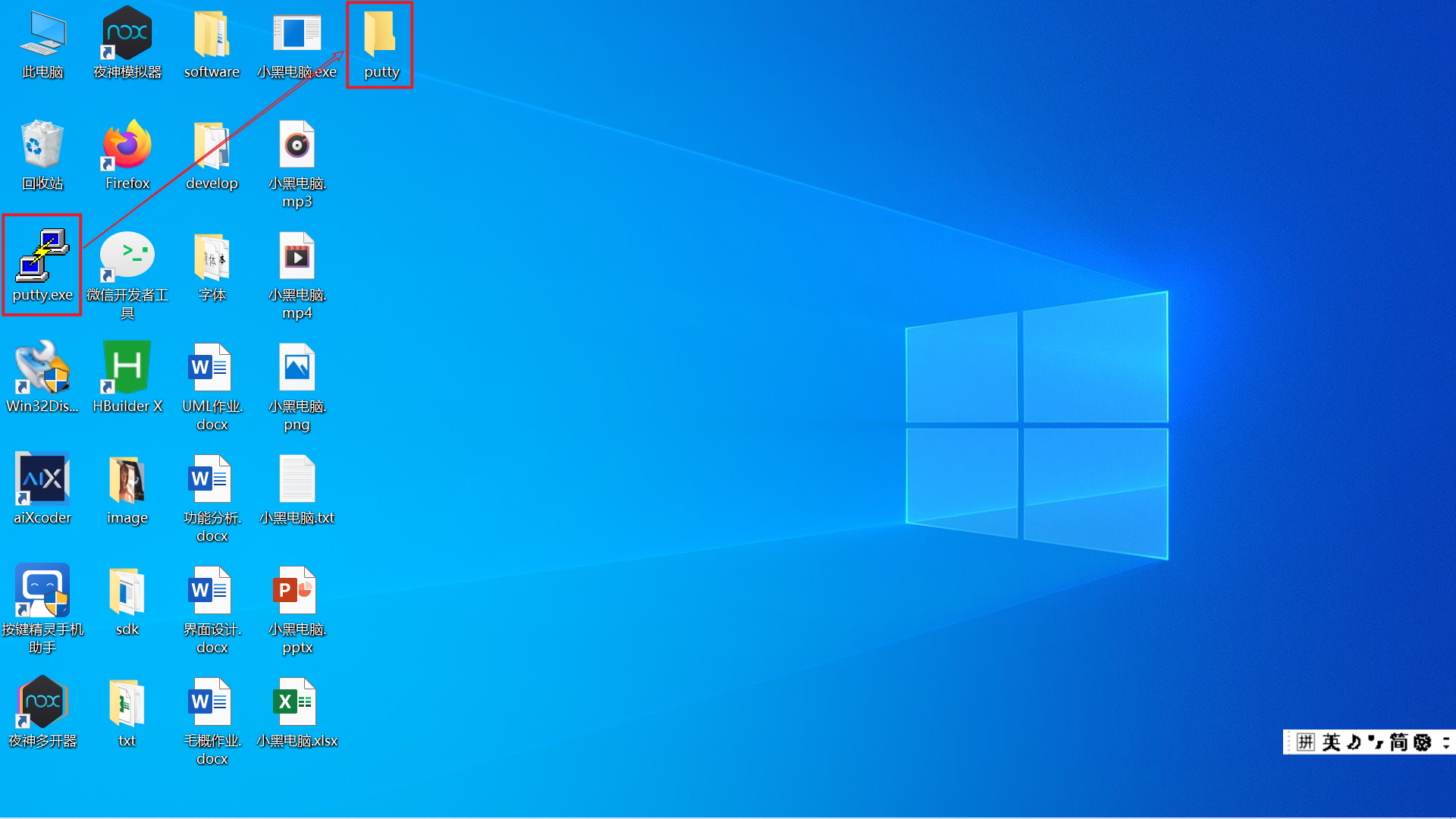Select the putty.exe desktop icon
Image resolution: width=1456 pixels, height=819 pixels.
coord(42,258)
